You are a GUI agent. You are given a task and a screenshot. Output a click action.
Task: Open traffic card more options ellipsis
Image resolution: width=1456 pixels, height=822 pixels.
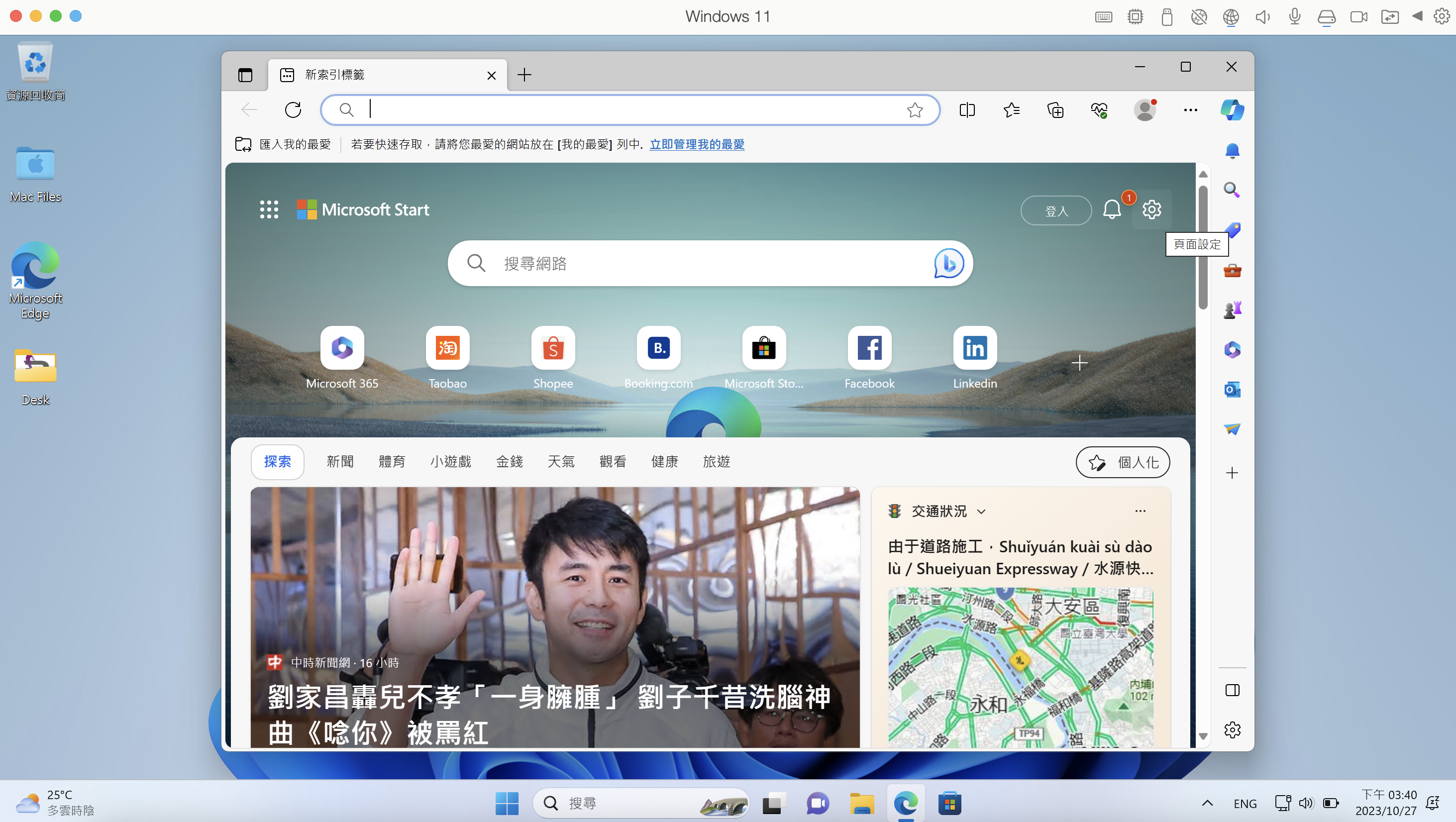(x=1140, y=511)
